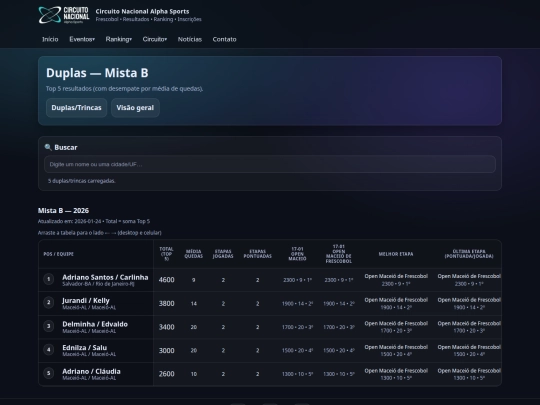Image resolution: width=540 pixels, height=405 pixels.
Task: Select the Jurandi / Kelly team name
Action: click(x=86, y=301)
